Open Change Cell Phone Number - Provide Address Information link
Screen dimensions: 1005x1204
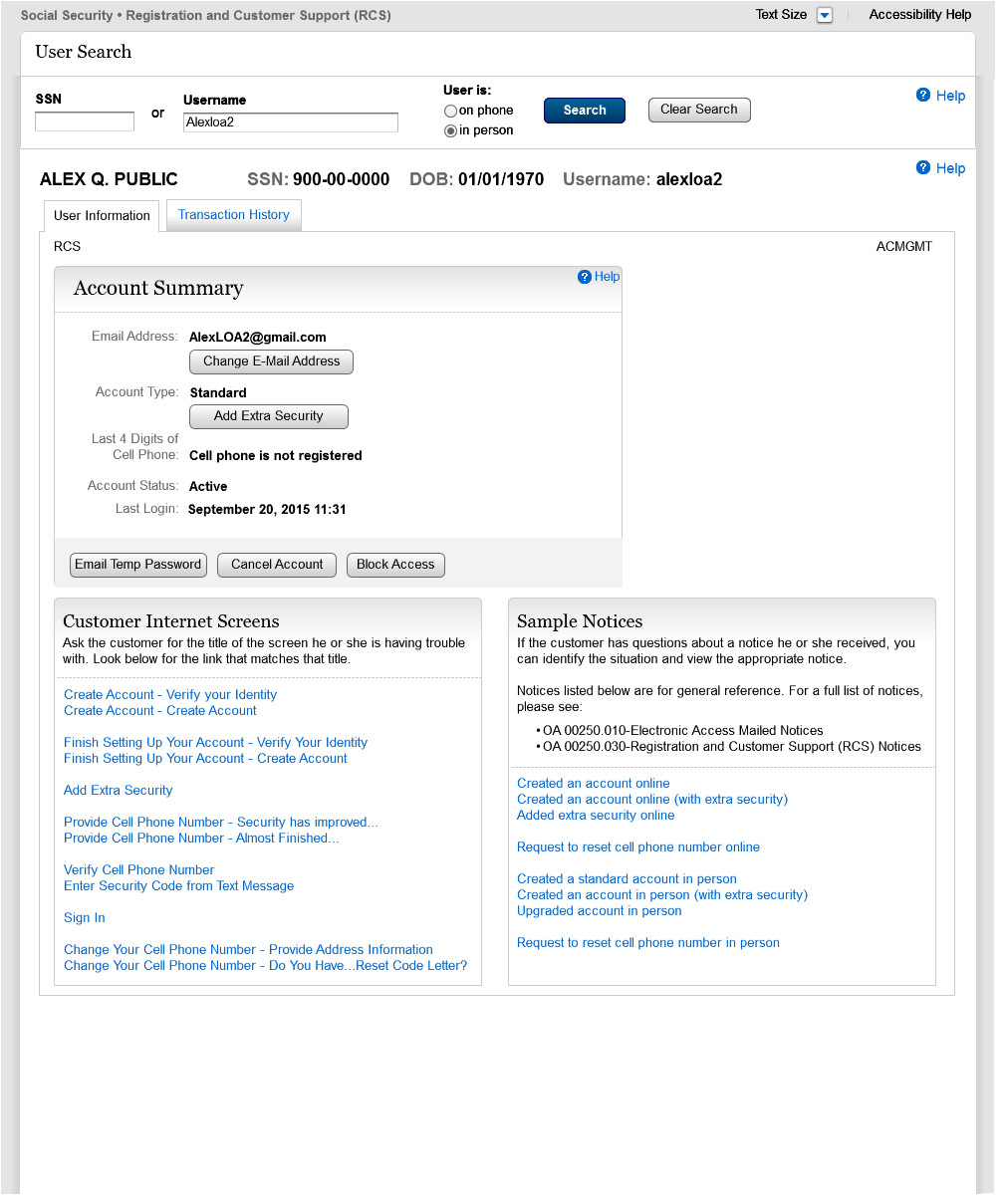[x=248, y=950]
